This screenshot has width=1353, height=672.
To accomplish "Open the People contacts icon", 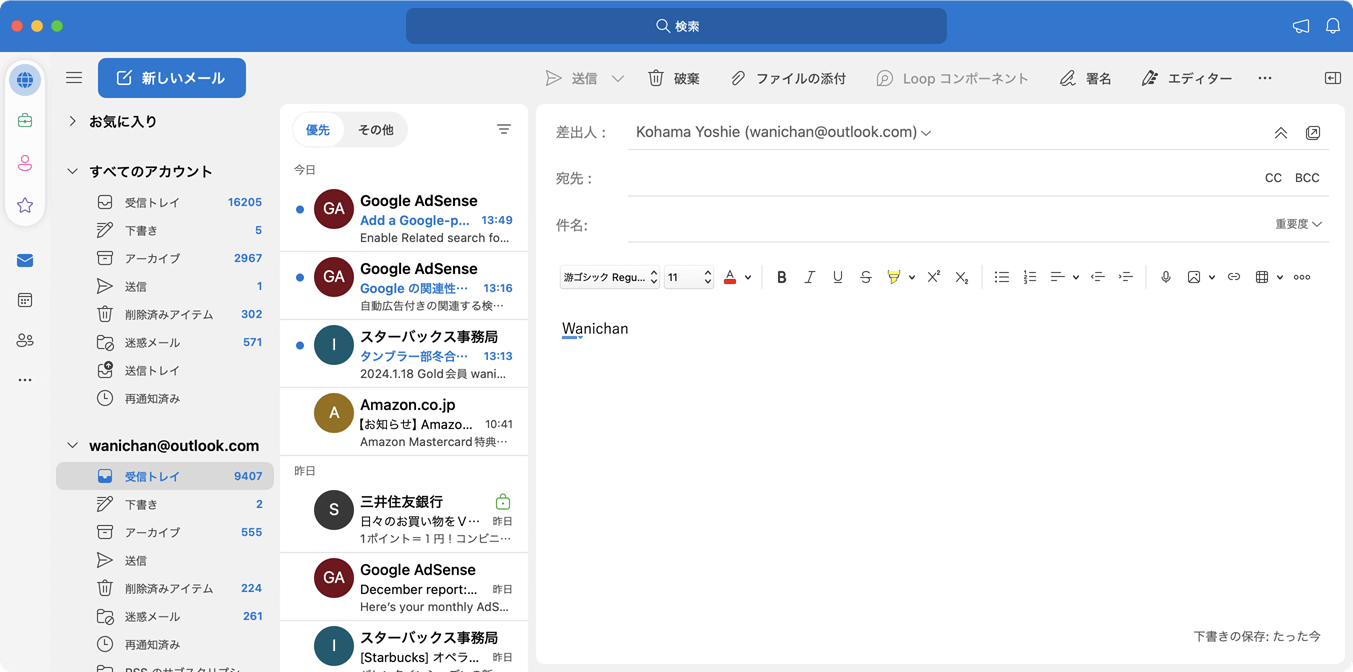I will [x=25, y=340].
